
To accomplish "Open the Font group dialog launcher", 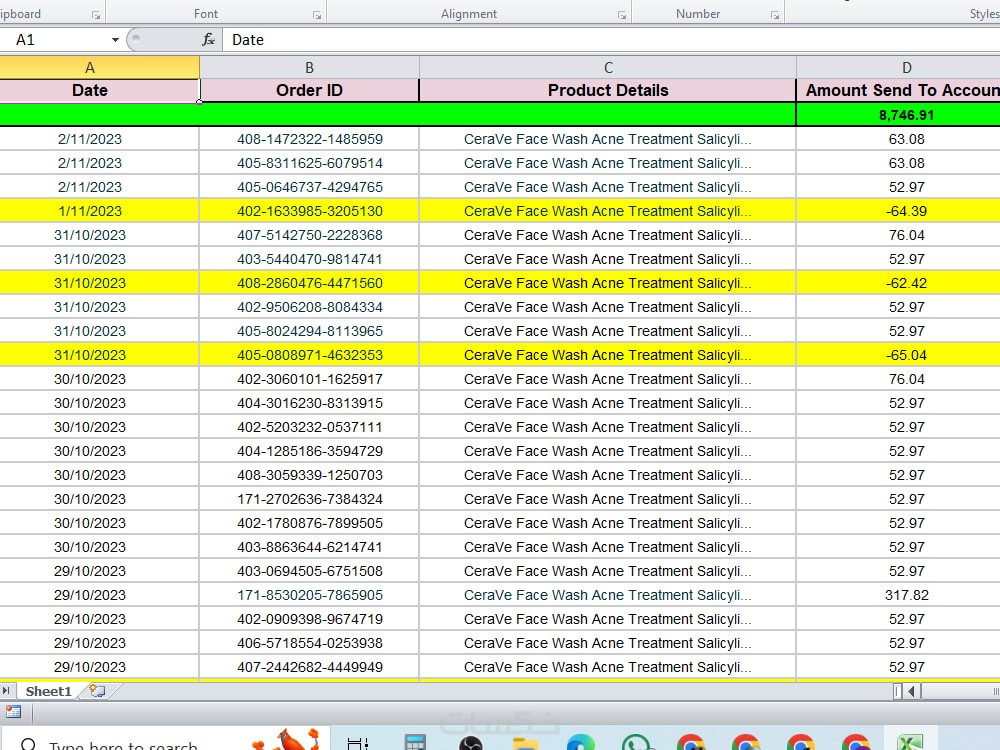I will point(316,15).
